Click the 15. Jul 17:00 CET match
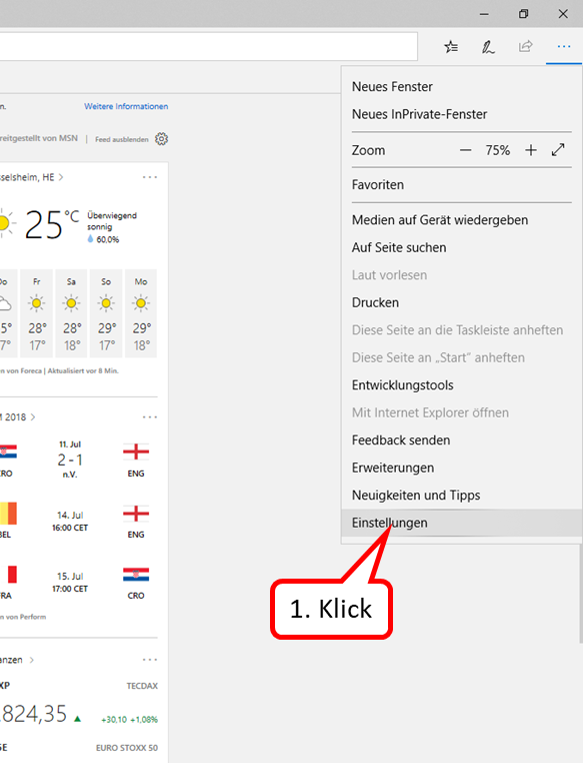The height and width of the screenshot is (763, 583). coord(70,582)
